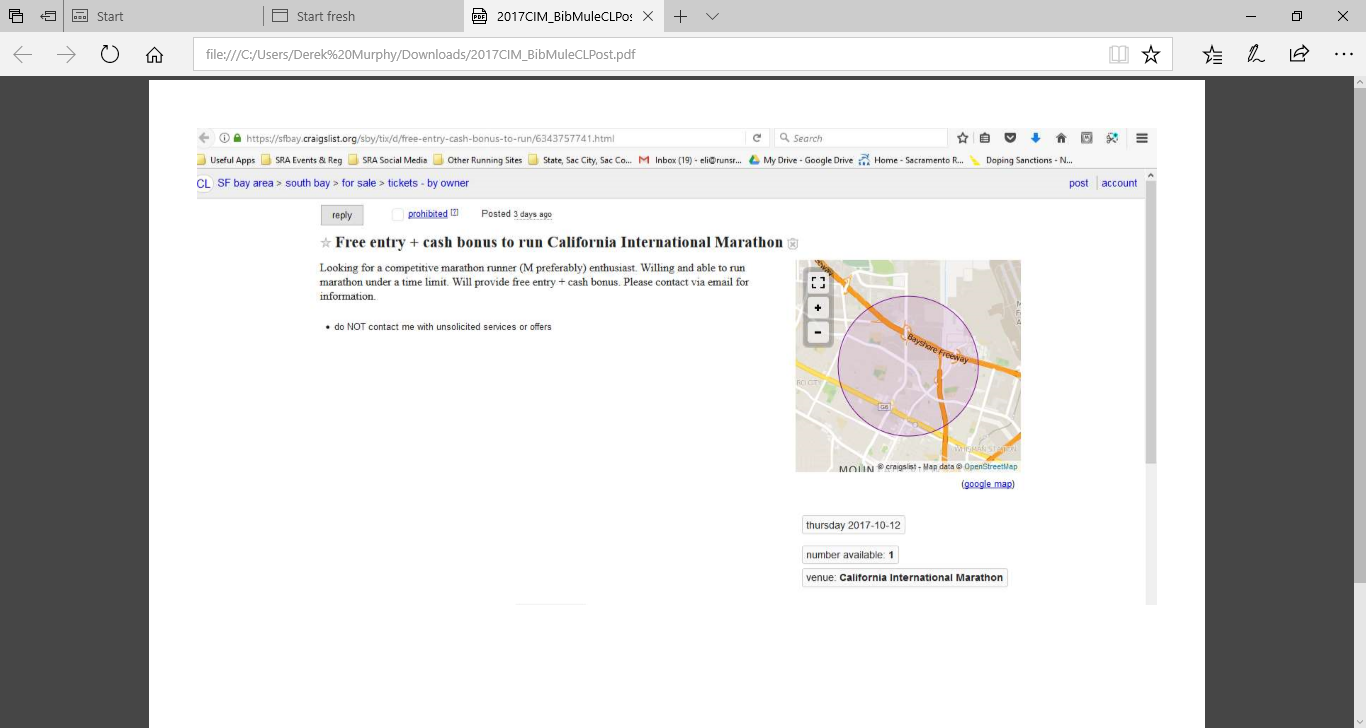
Task: Click craigslist account link
Action: 1119,183
